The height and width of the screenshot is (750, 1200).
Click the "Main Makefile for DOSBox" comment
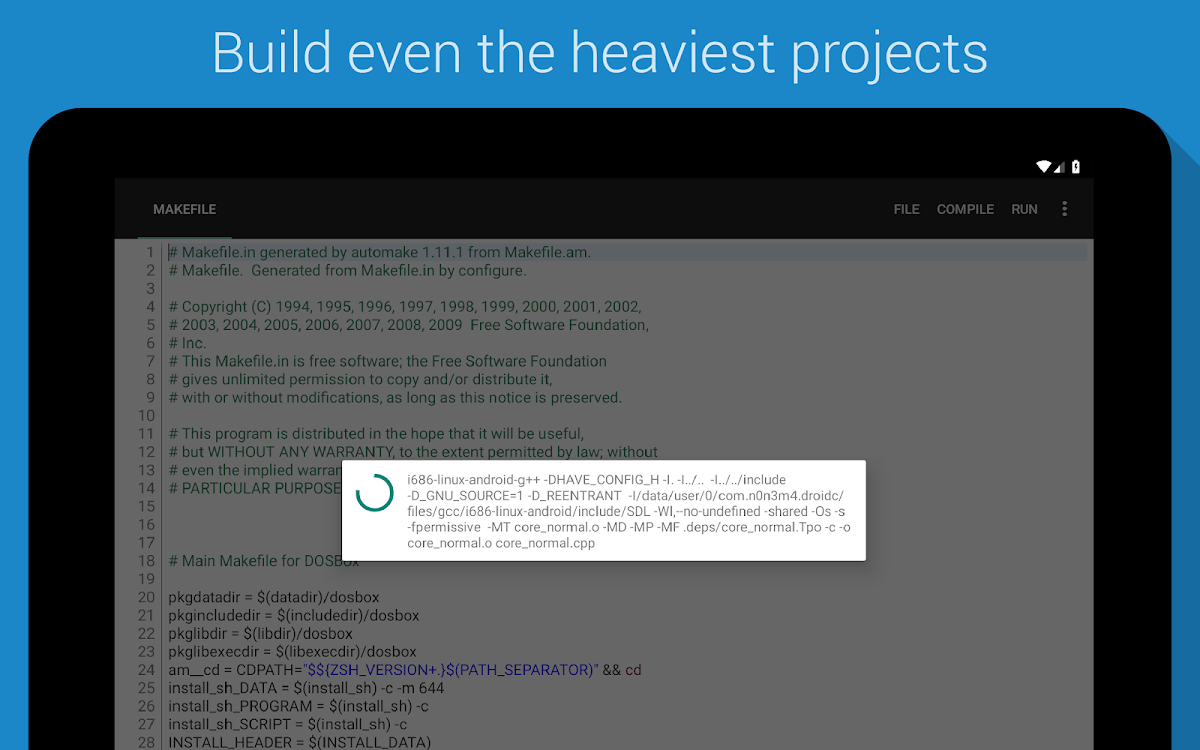pyautogui.click(x=264, y=561)
